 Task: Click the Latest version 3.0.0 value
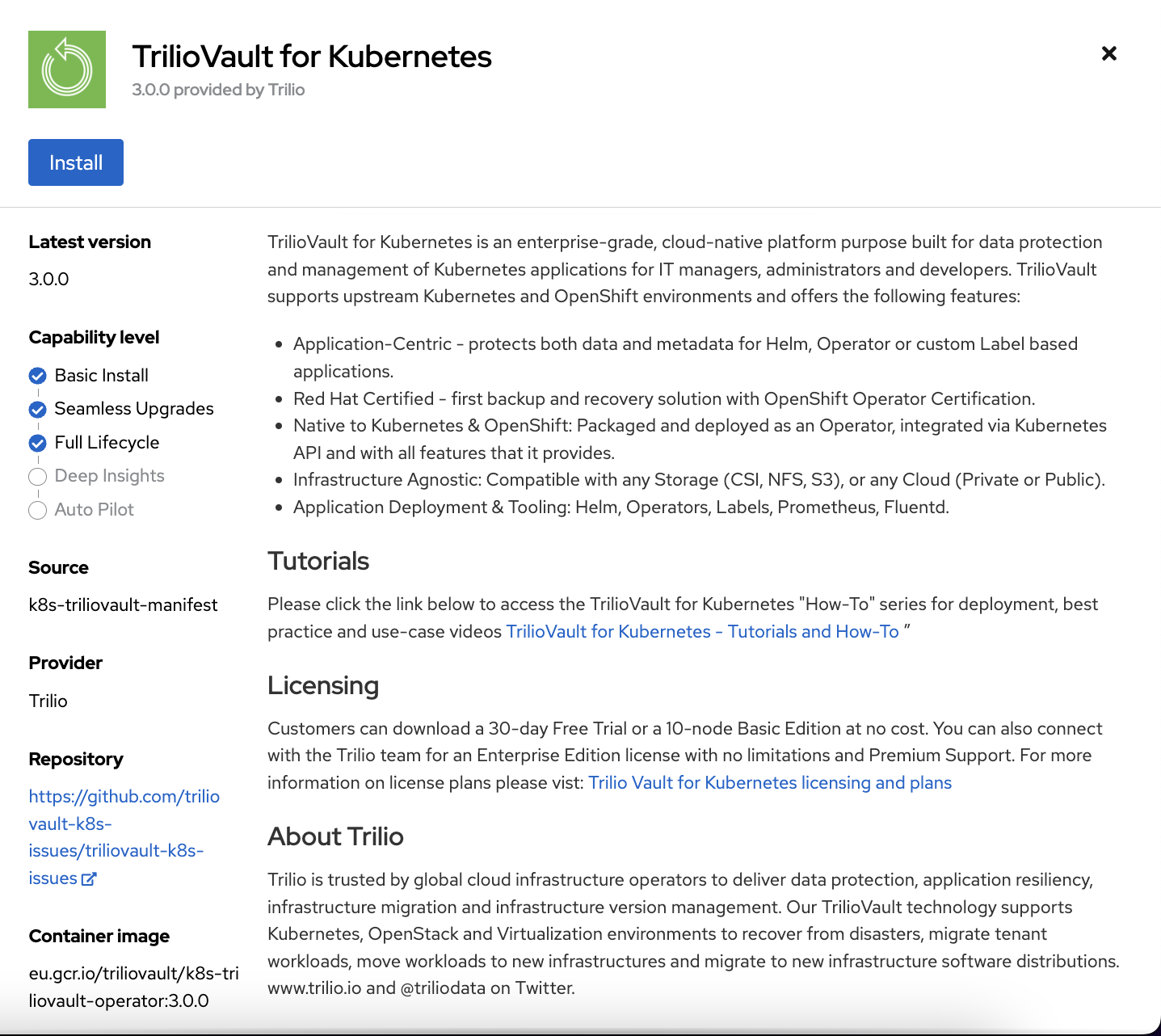48,280
